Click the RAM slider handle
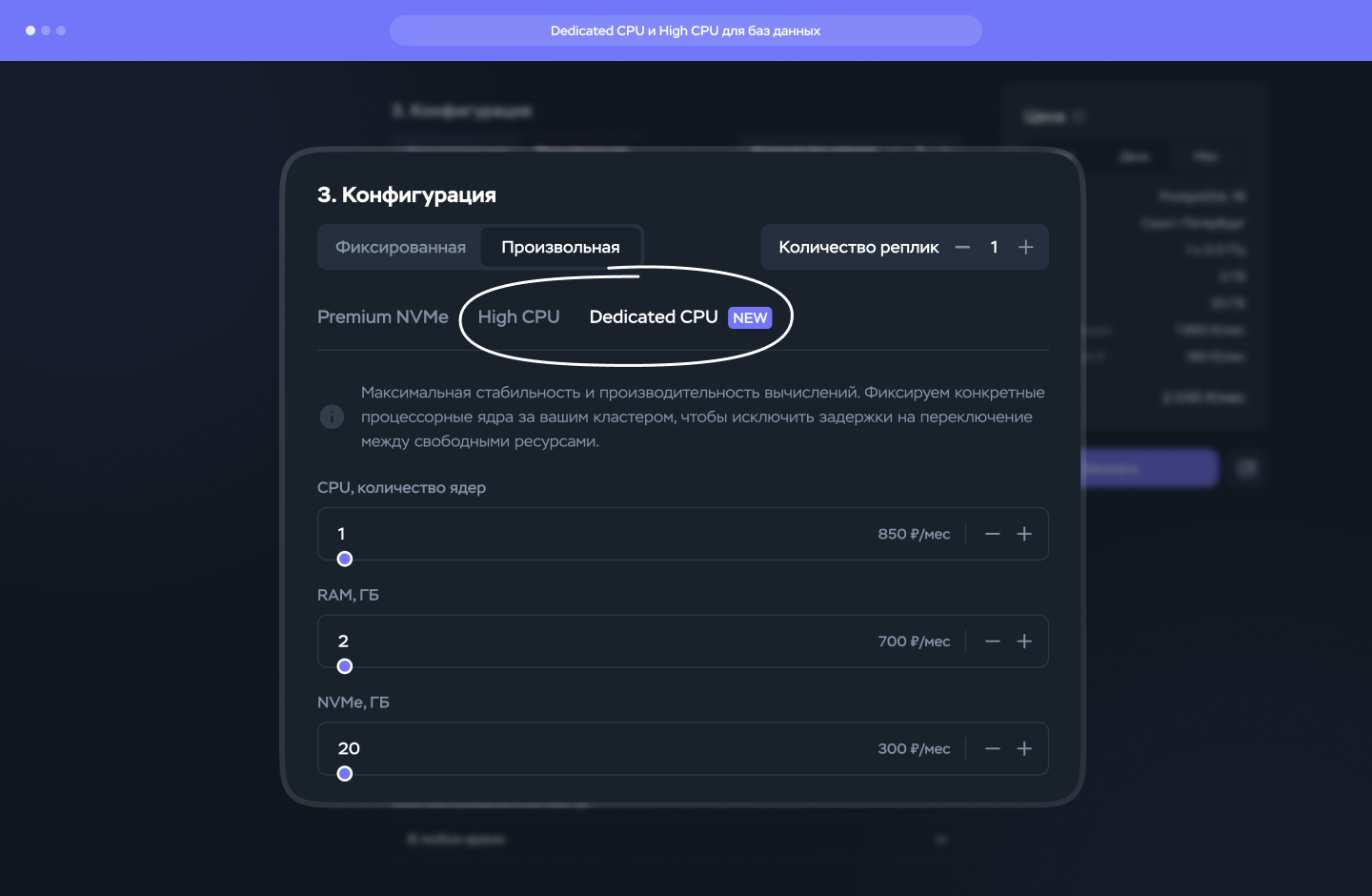Screen dimensions: 1372x896 click(345, 666)
